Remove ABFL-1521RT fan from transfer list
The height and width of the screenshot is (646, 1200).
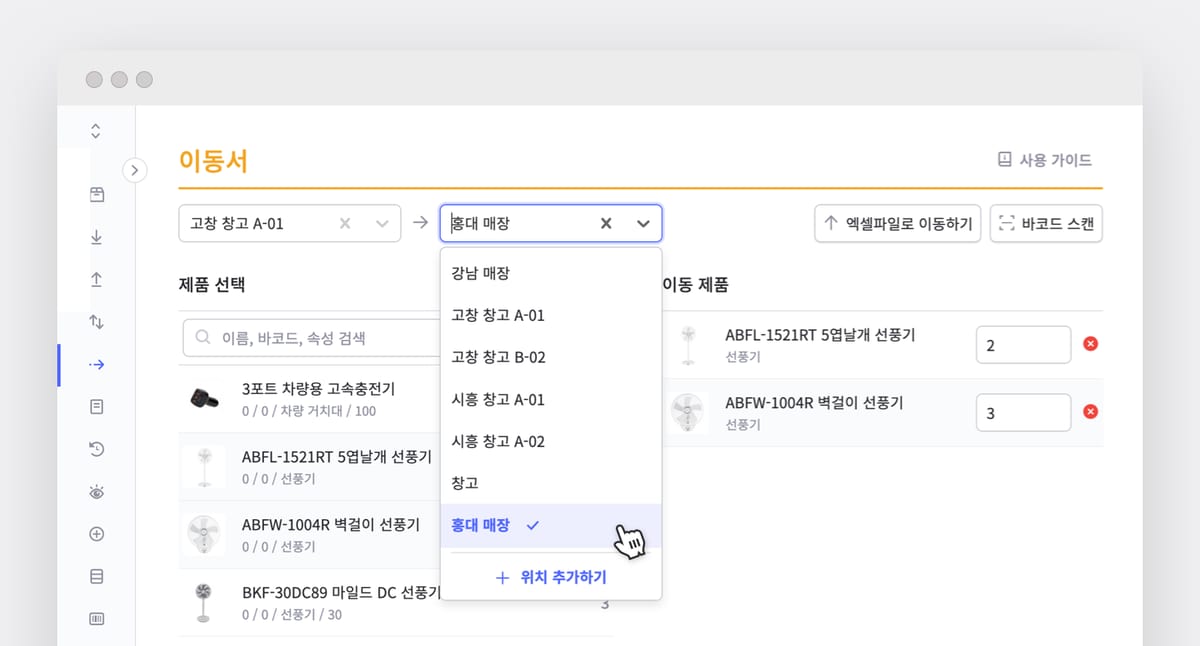tap(1090, 344)
